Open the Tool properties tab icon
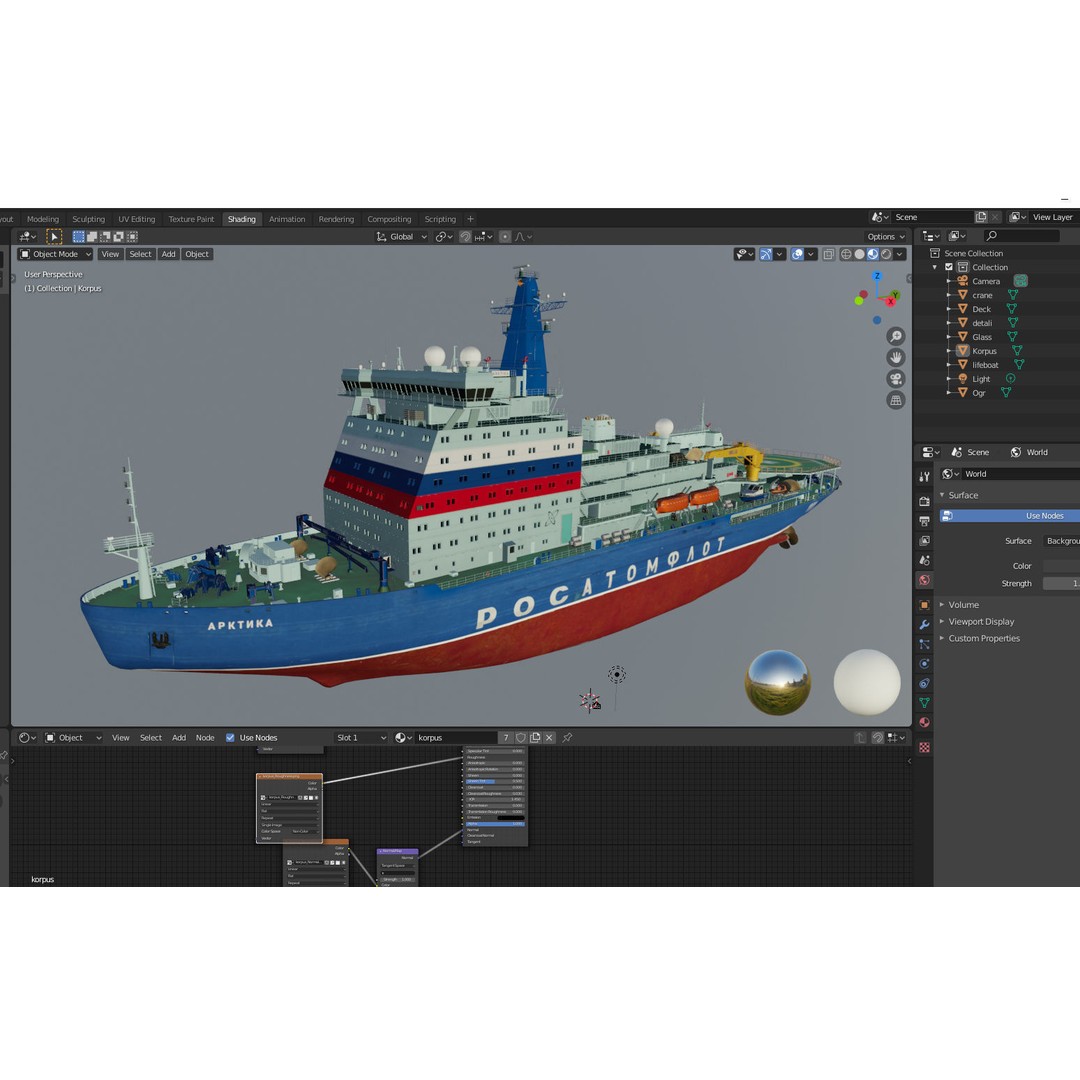 pos(924,477)
